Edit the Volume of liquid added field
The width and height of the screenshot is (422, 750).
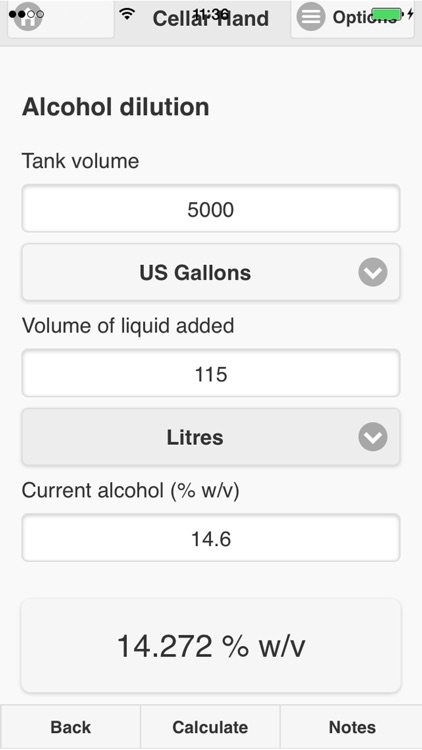point(211,373)
